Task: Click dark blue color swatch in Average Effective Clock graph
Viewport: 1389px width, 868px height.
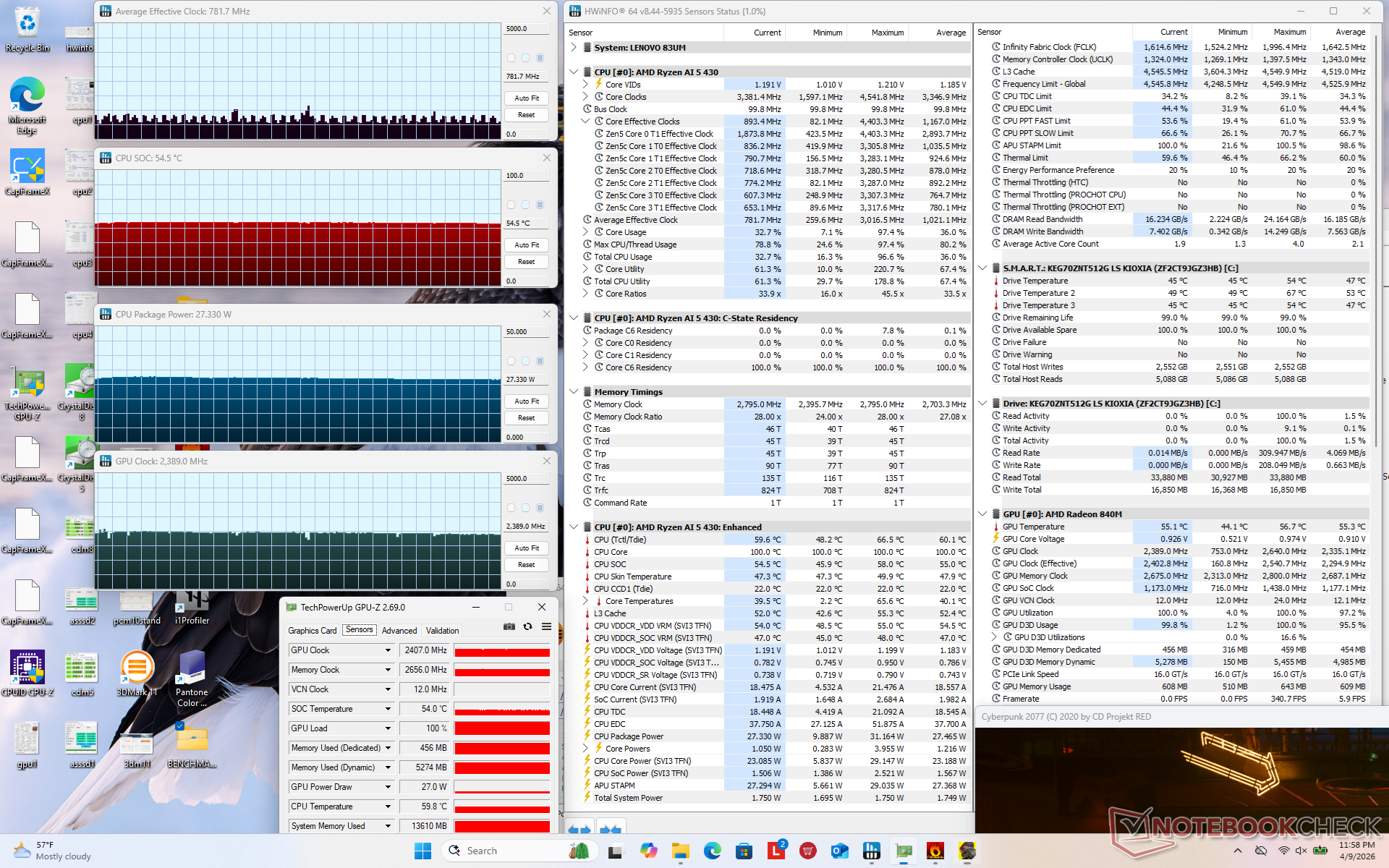Action: click(540, 58)
